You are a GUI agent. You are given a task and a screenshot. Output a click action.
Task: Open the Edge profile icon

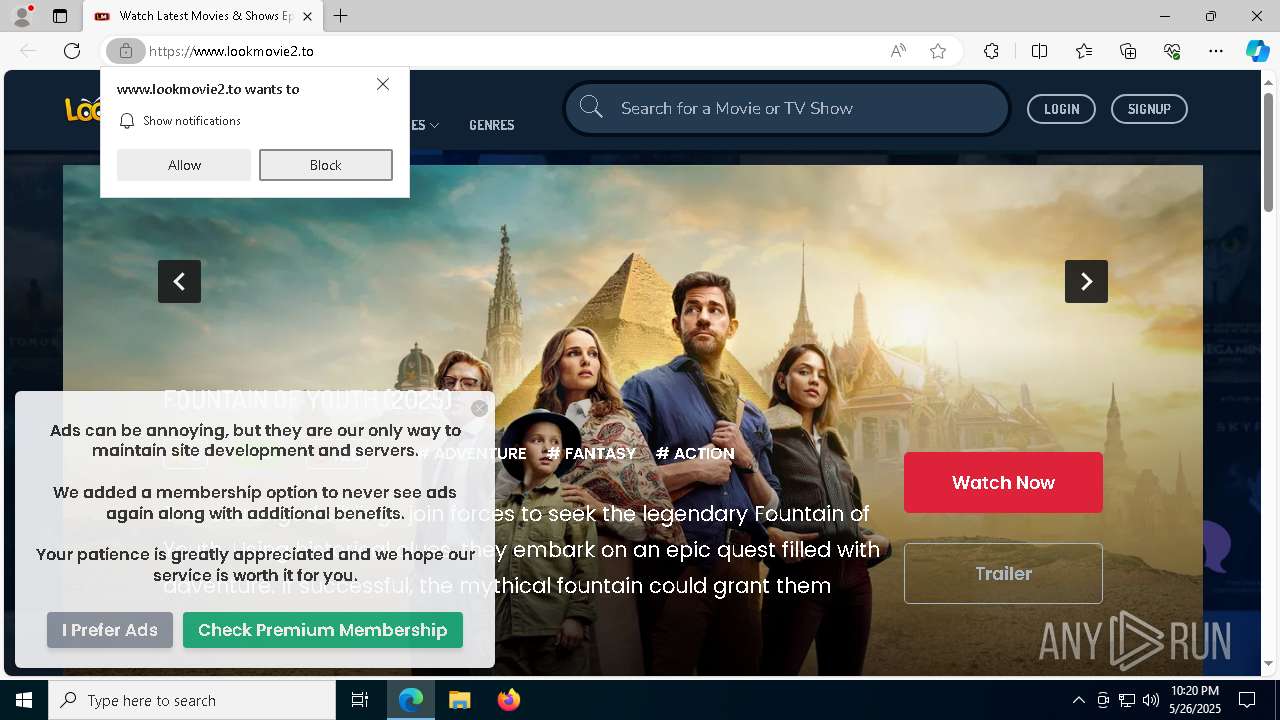[22, 16]
